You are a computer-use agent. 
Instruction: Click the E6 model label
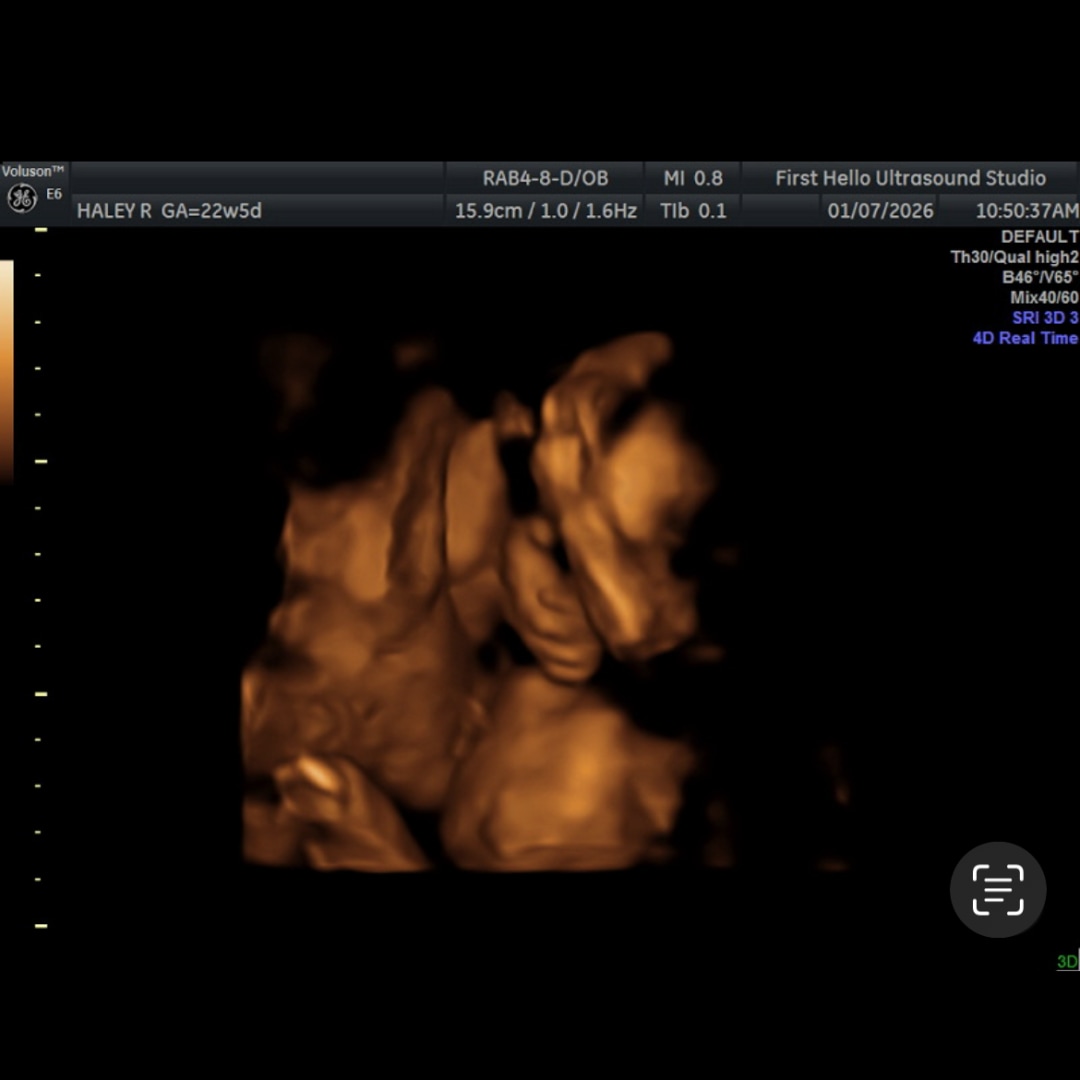point(53,194)
